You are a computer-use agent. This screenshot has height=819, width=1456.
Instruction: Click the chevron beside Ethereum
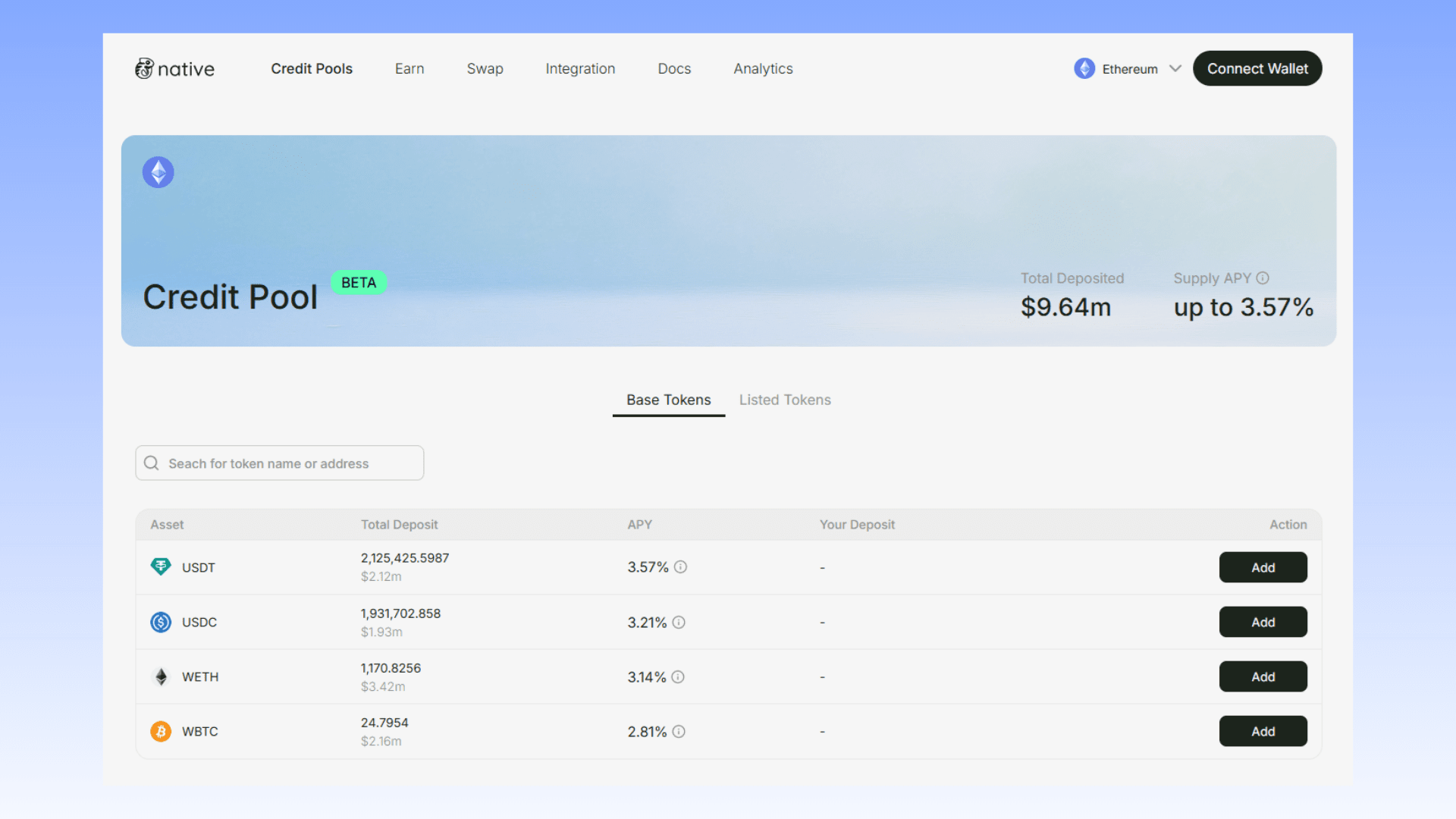pos(1175,68)
